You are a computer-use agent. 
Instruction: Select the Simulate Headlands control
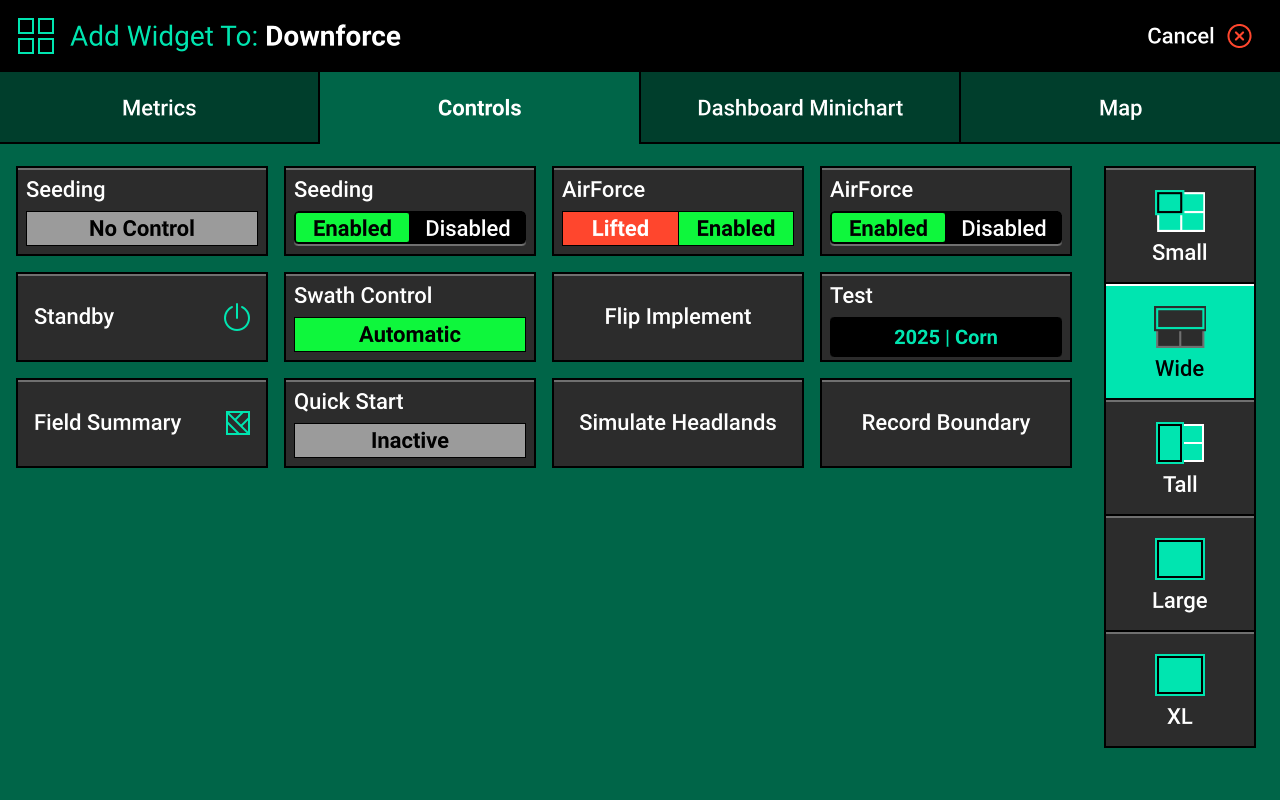[677, 422]
